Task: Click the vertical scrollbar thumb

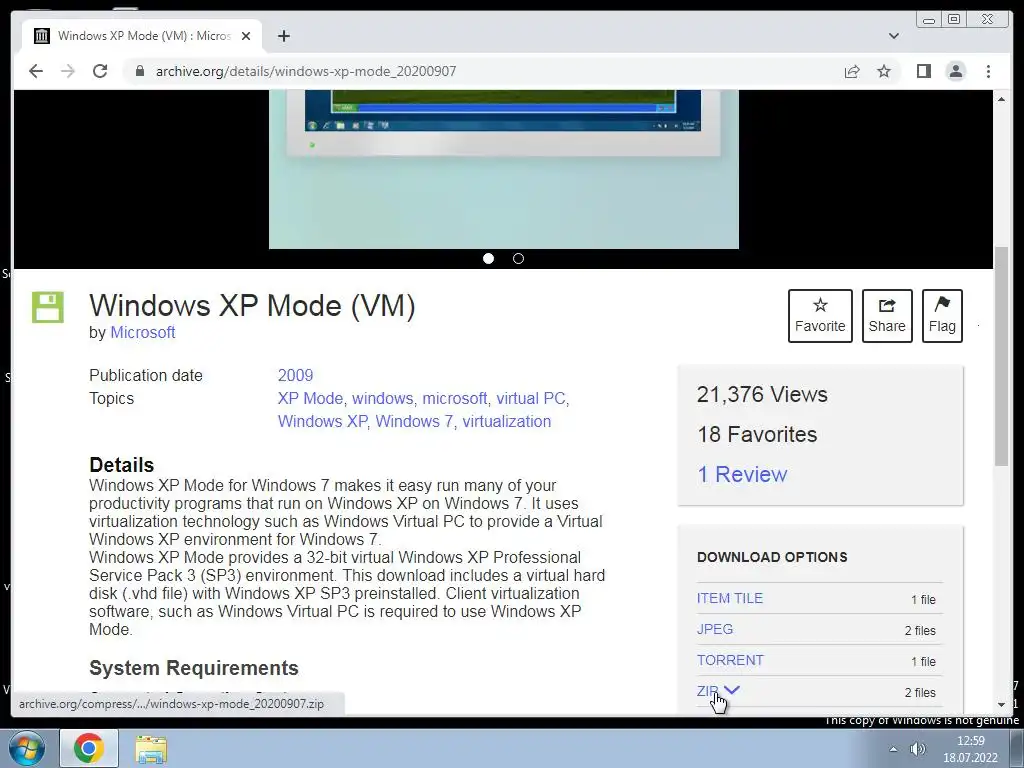Action: tap(1001, 357)
